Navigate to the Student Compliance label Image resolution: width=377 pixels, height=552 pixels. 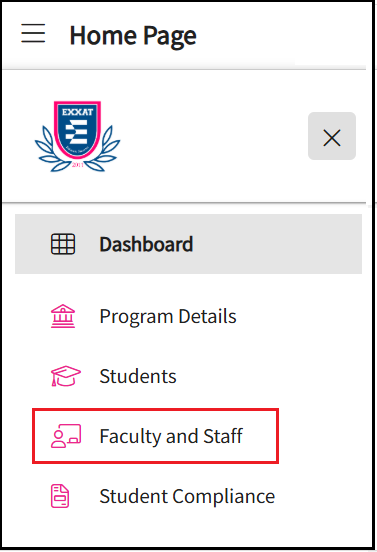click(x=187, y=497)
